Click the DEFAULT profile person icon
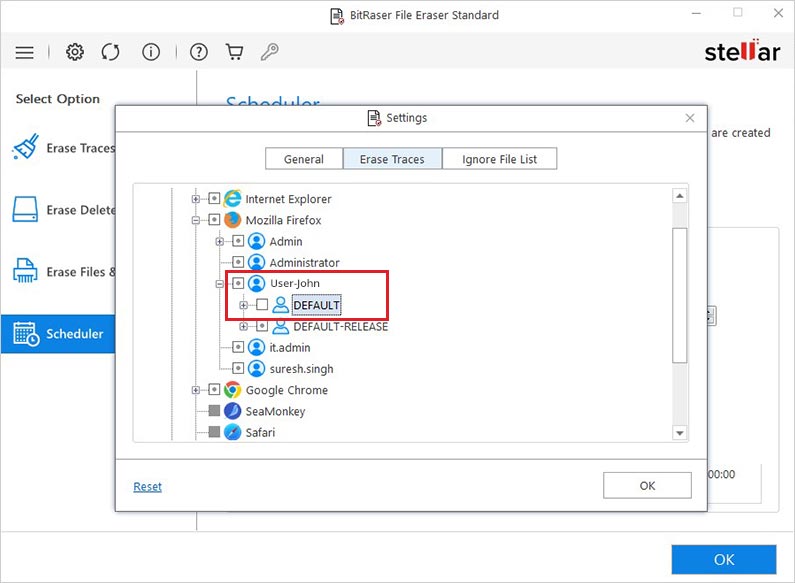The height and width of the screenshot is (583, 795). pyautogui.click(x=280, y=305)
